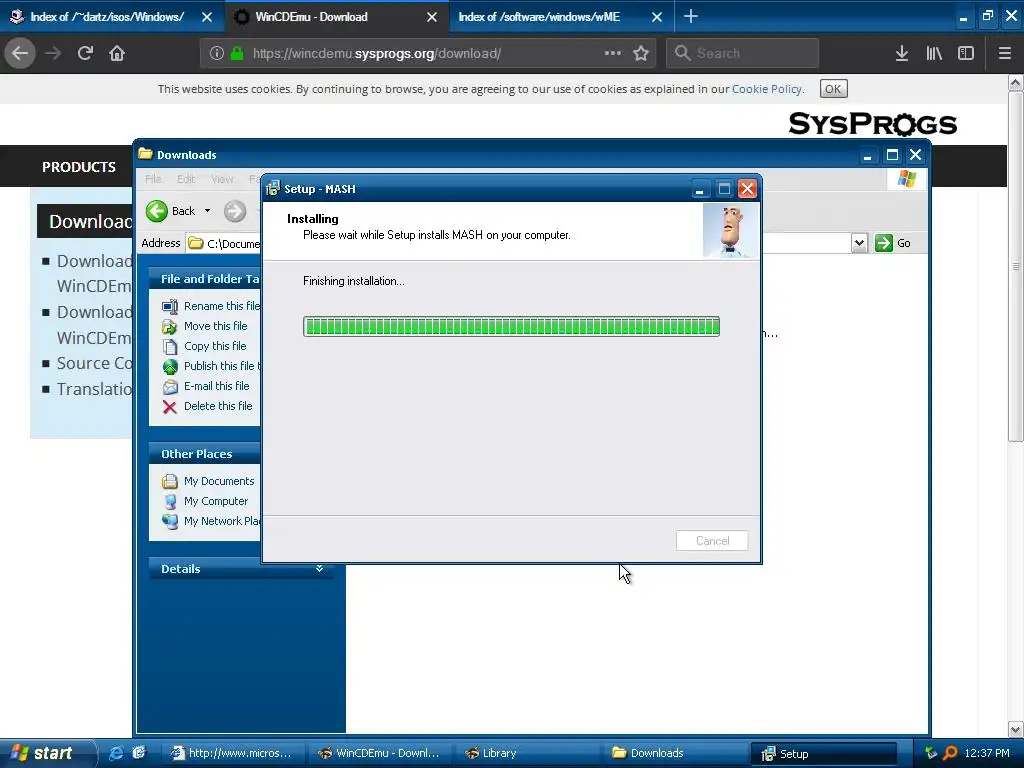Switch to Setup taskbar button
Viewport: 1024px width, 768px height.
coord(824,753)
